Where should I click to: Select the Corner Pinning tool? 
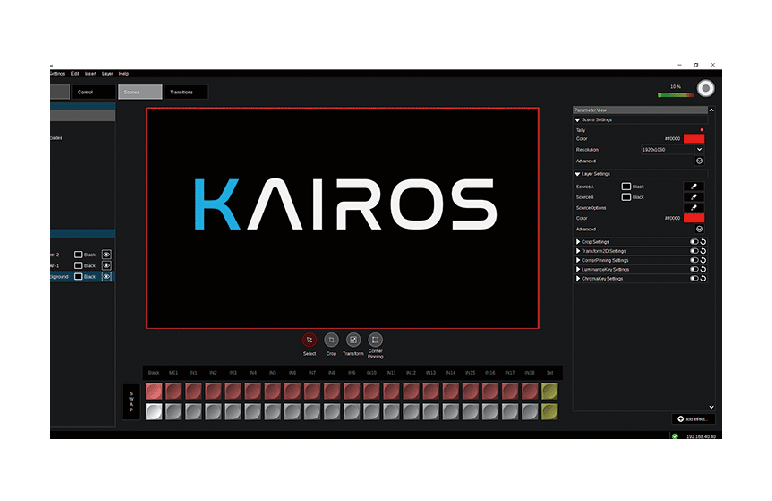375,340
